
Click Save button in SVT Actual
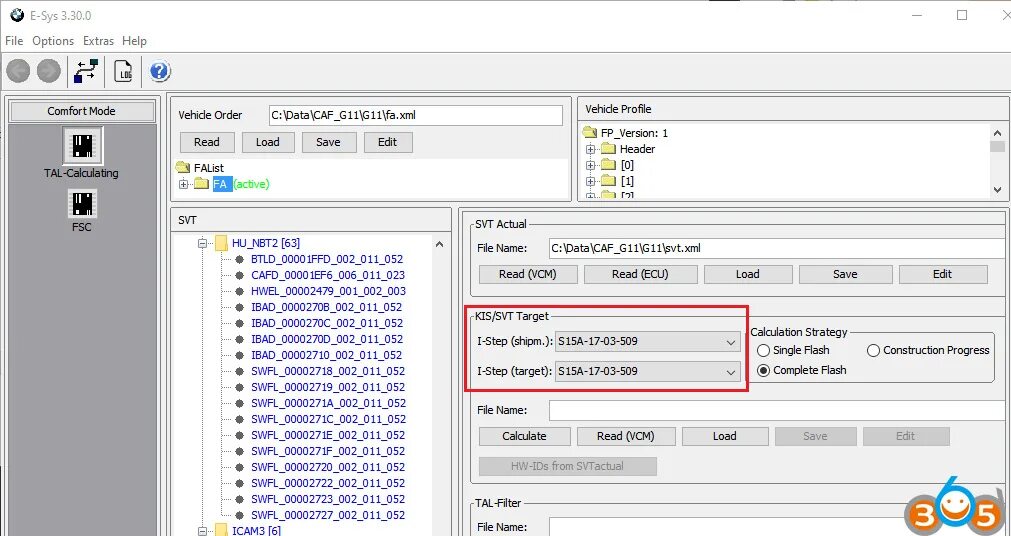click(x=845, y=274)
